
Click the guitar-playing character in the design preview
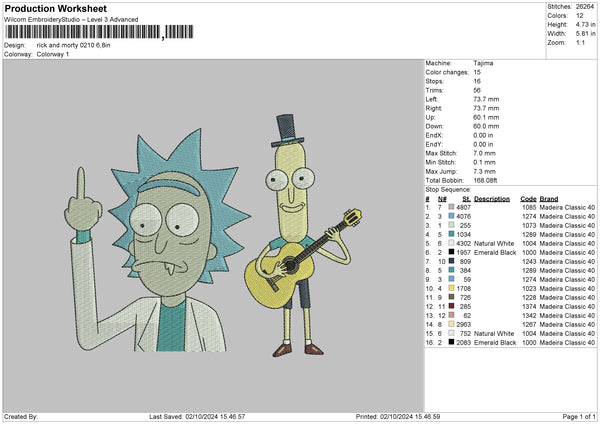[302, 235]
